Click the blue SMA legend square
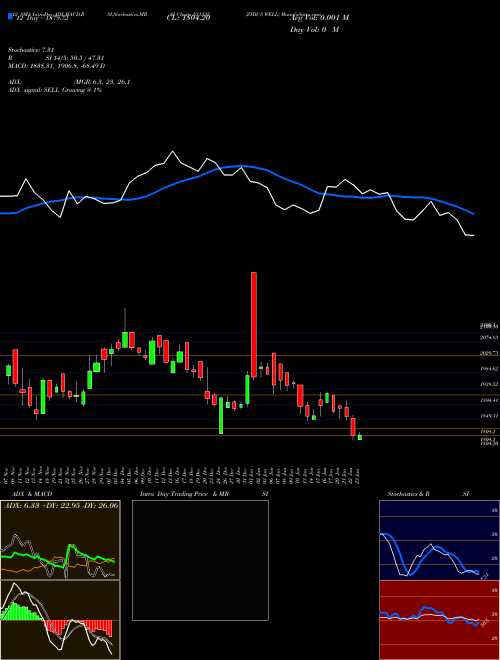Image resolution: width=500 pixels, height=660 pixels. coord(10,16)
